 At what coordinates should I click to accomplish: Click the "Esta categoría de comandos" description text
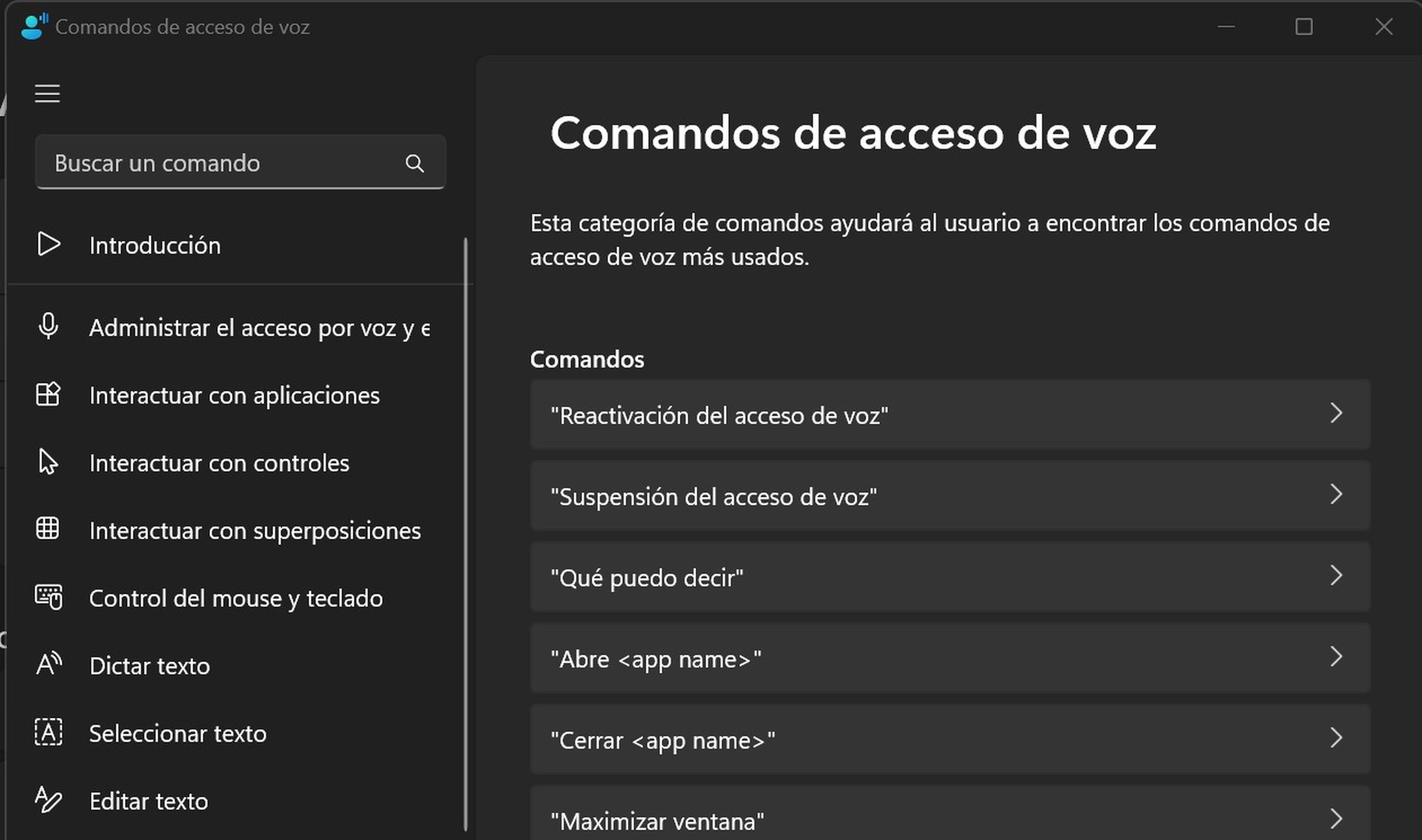pyautogui.click(x=929, y=240)
